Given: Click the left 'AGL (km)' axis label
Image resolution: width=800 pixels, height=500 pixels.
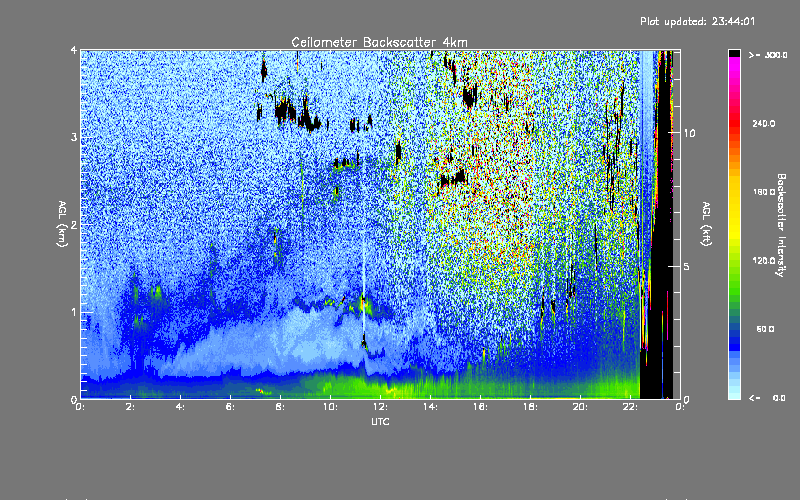Looking at the screenshot, I should (x=62, y=224).
